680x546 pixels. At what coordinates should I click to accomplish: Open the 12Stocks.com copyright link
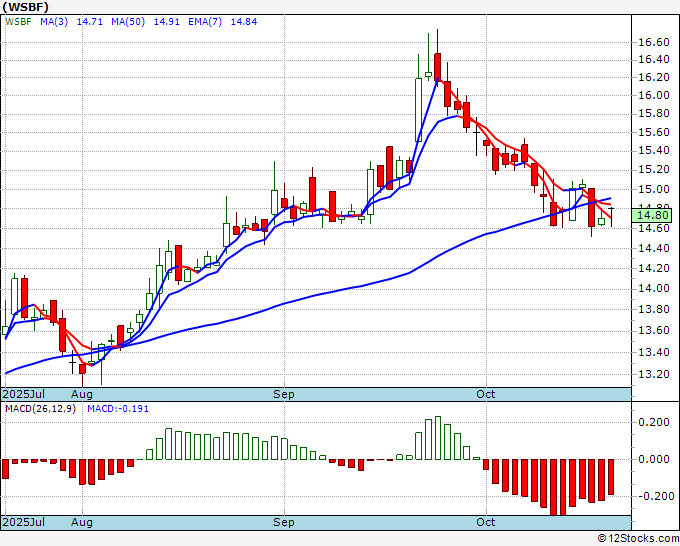[x=638, y=539]
